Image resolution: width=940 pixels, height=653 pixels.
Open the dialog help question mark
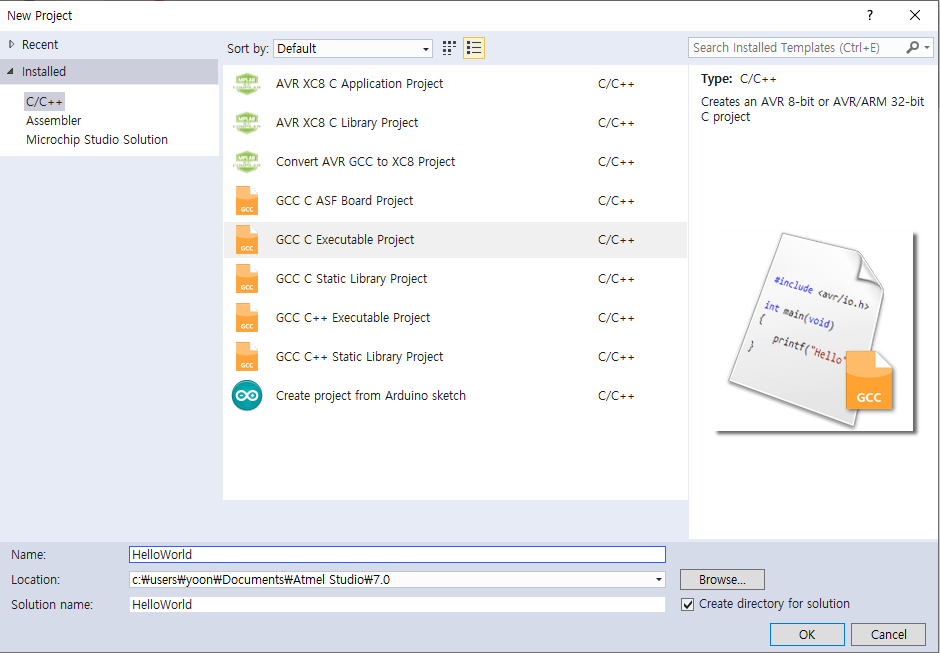pos(870,16)
